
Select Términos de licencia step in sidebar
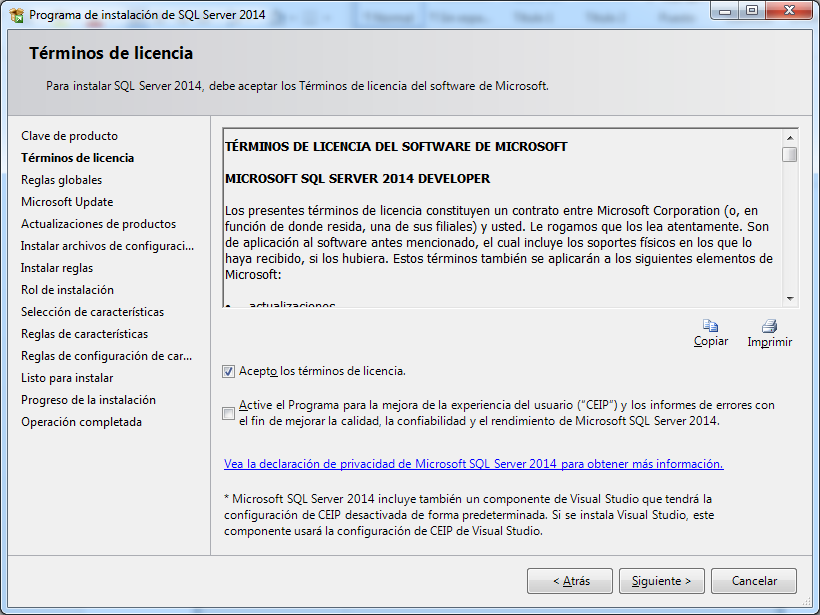coord(77,158)
